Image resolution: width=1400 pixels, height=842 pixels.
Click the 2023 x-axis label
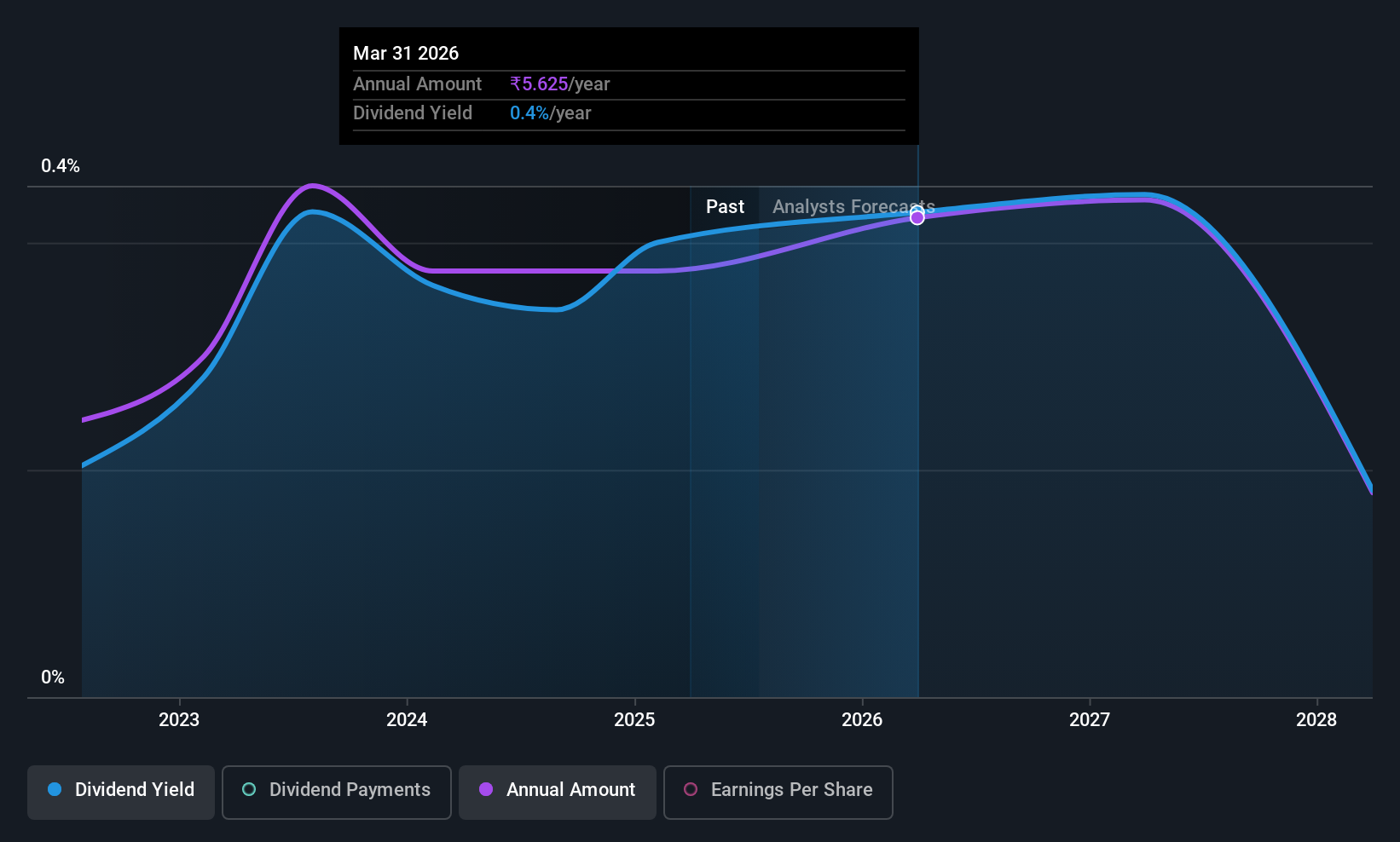click(179, 720)
